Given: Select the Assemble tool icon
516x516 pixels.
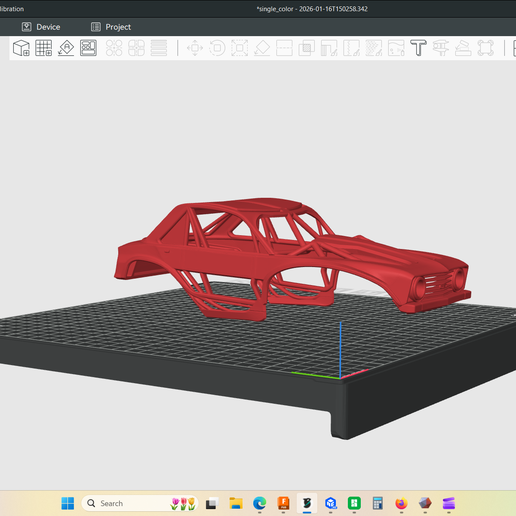Looking at the screenshot, I should tap(463, 48).
